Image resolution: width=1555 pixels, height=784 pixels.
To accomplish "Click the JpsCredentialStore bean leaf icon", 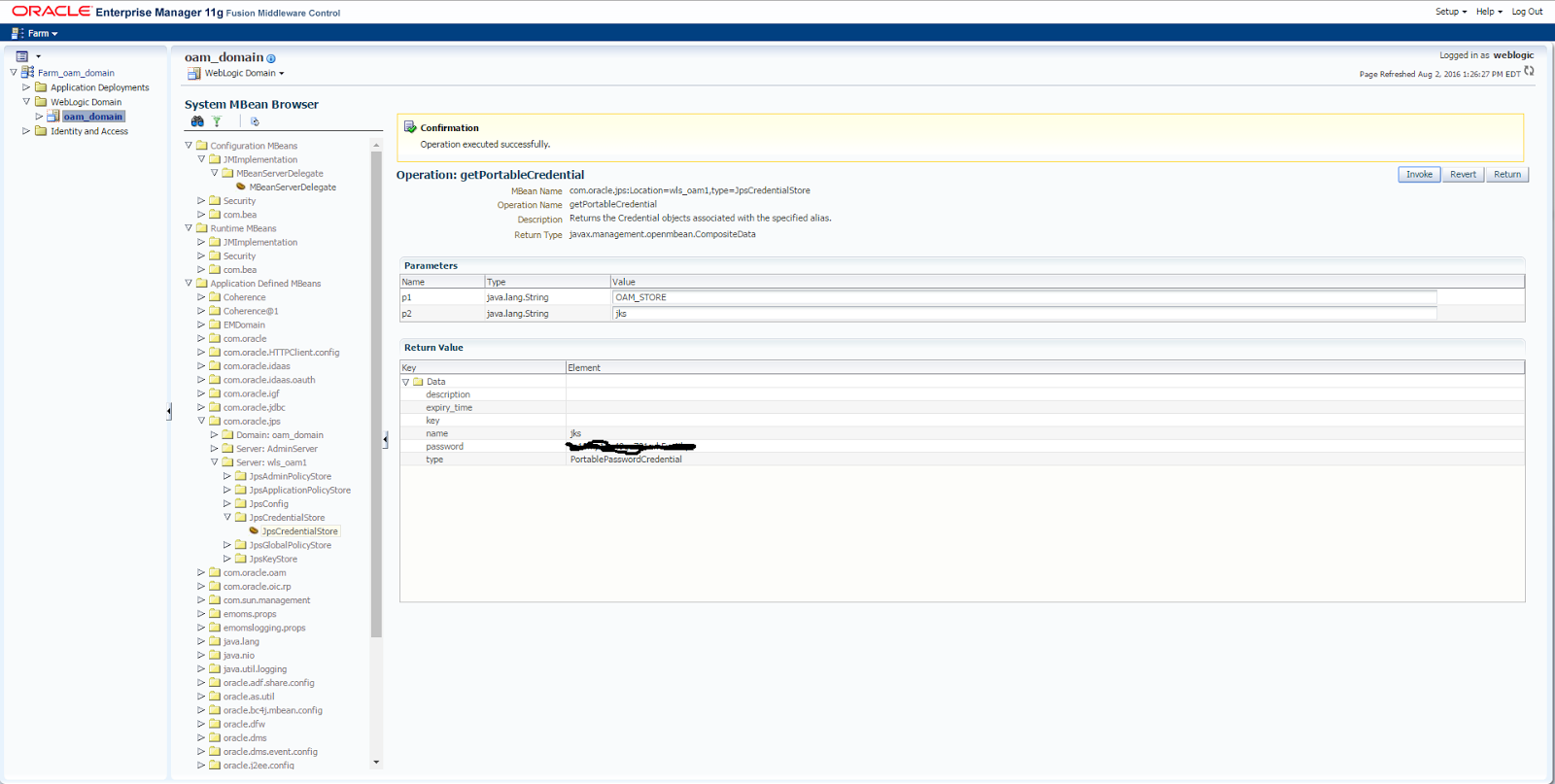I will [x=254, y=530].
